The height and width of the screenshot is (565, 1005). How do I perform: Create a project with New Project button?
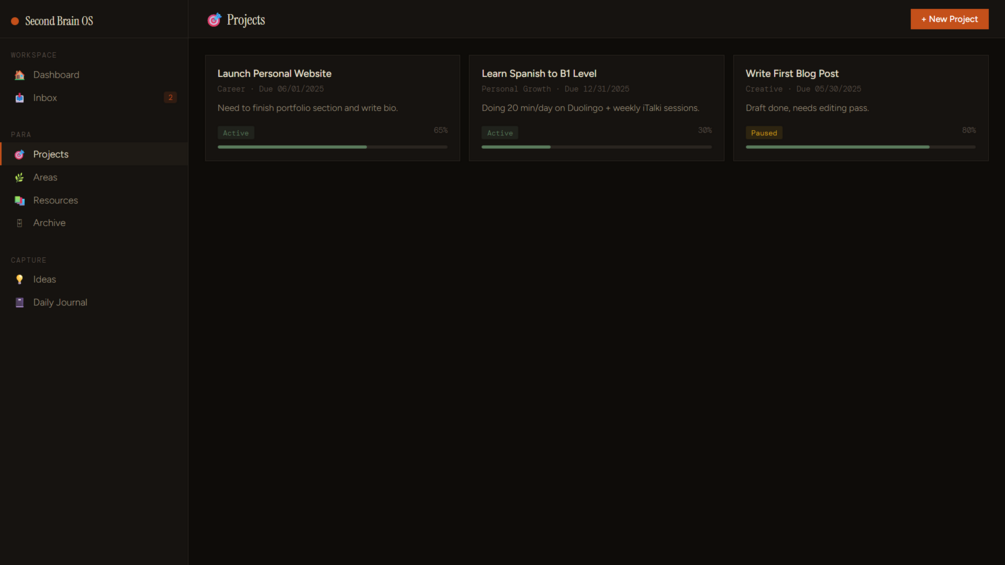coord(949,19)
